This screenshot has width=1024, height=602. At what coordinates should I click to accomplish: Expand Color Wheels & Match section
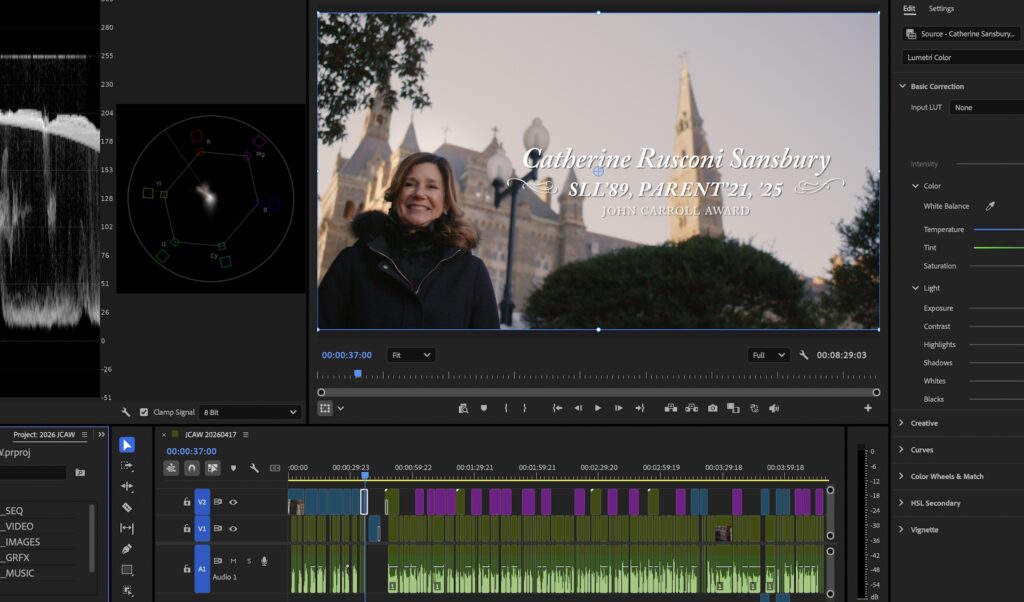tap(902, 476)
